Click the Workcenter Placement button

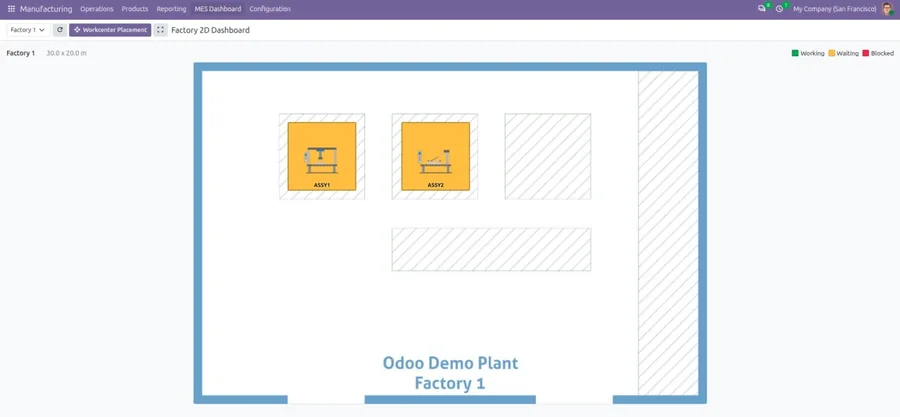tap(110, 30)
